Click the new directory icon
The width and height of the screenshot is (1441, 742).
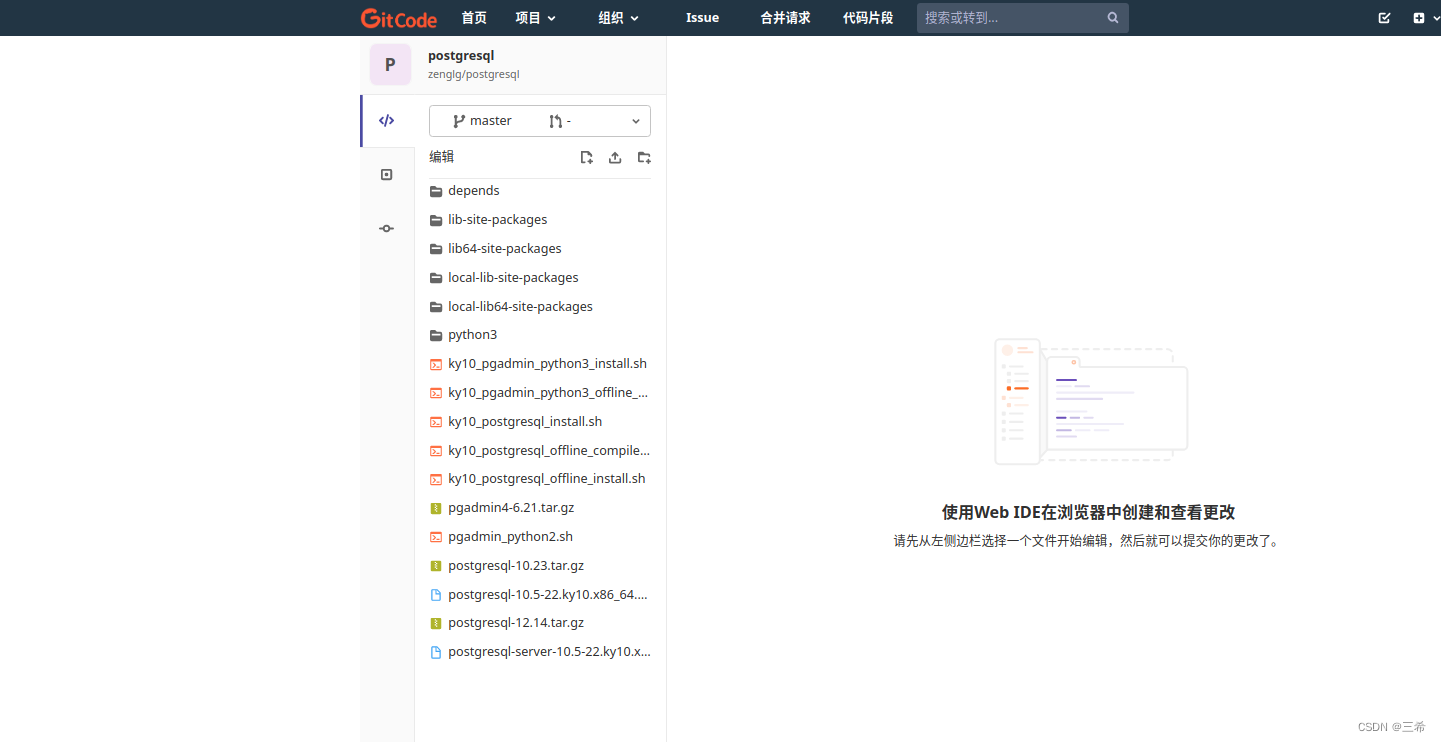click(644, 158)
